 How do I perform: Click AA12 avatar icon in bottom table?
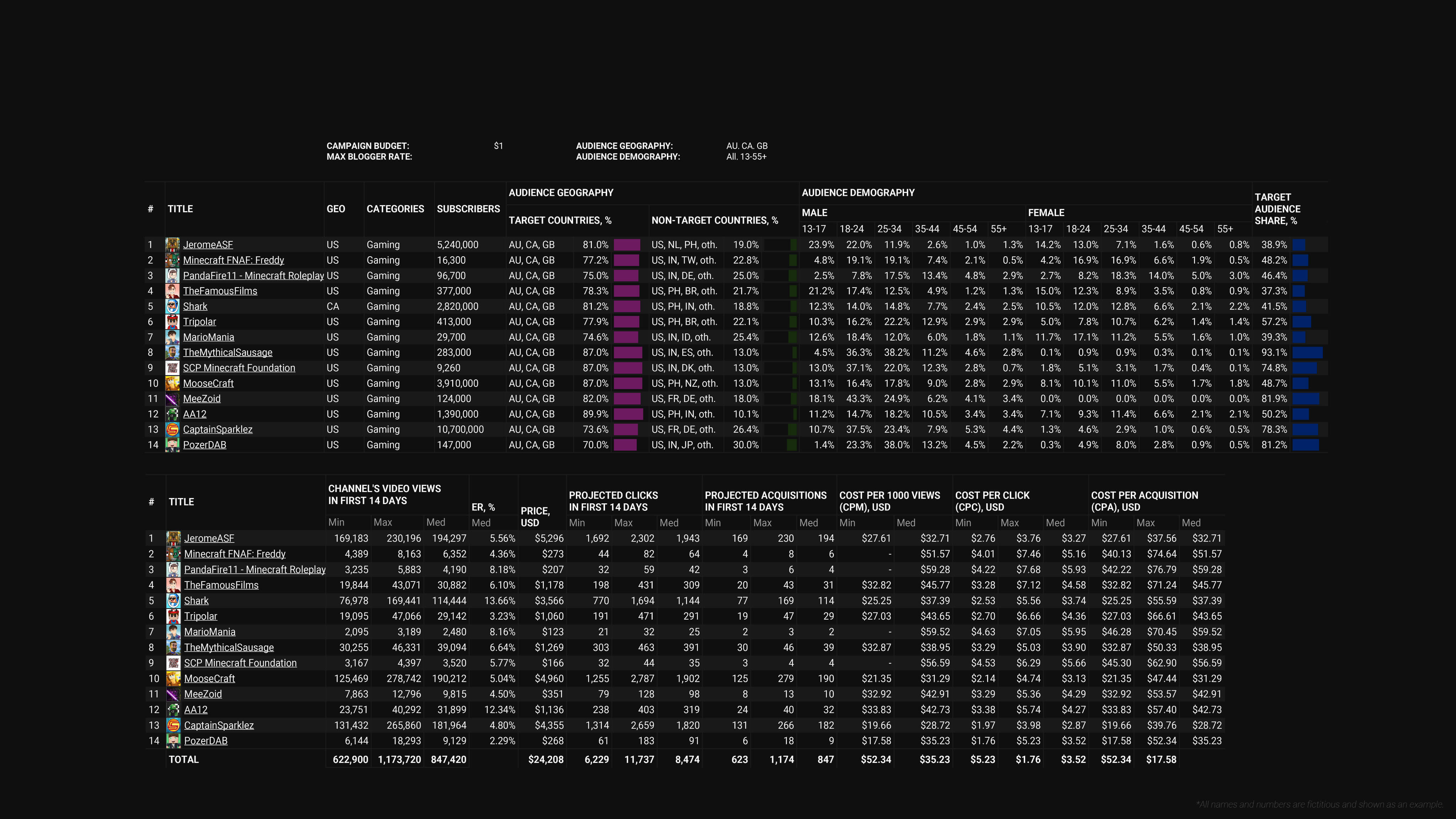click(x=173, y=710)
